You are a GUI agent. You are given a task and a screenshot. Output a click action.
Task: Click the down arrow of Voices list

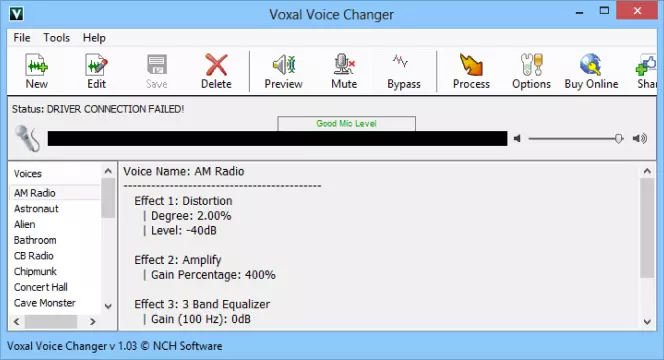point(108,306)
